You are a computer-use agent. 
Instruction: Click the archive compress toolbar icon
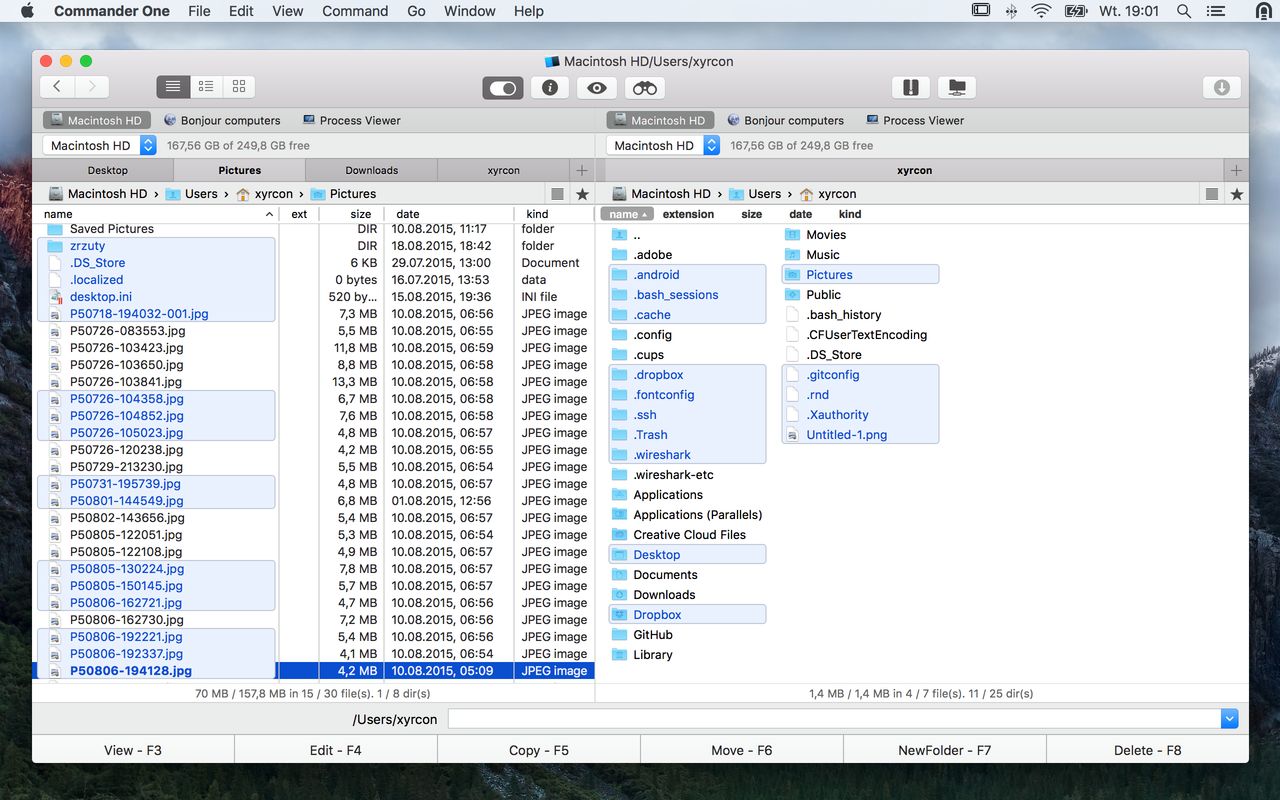[910, 88]
